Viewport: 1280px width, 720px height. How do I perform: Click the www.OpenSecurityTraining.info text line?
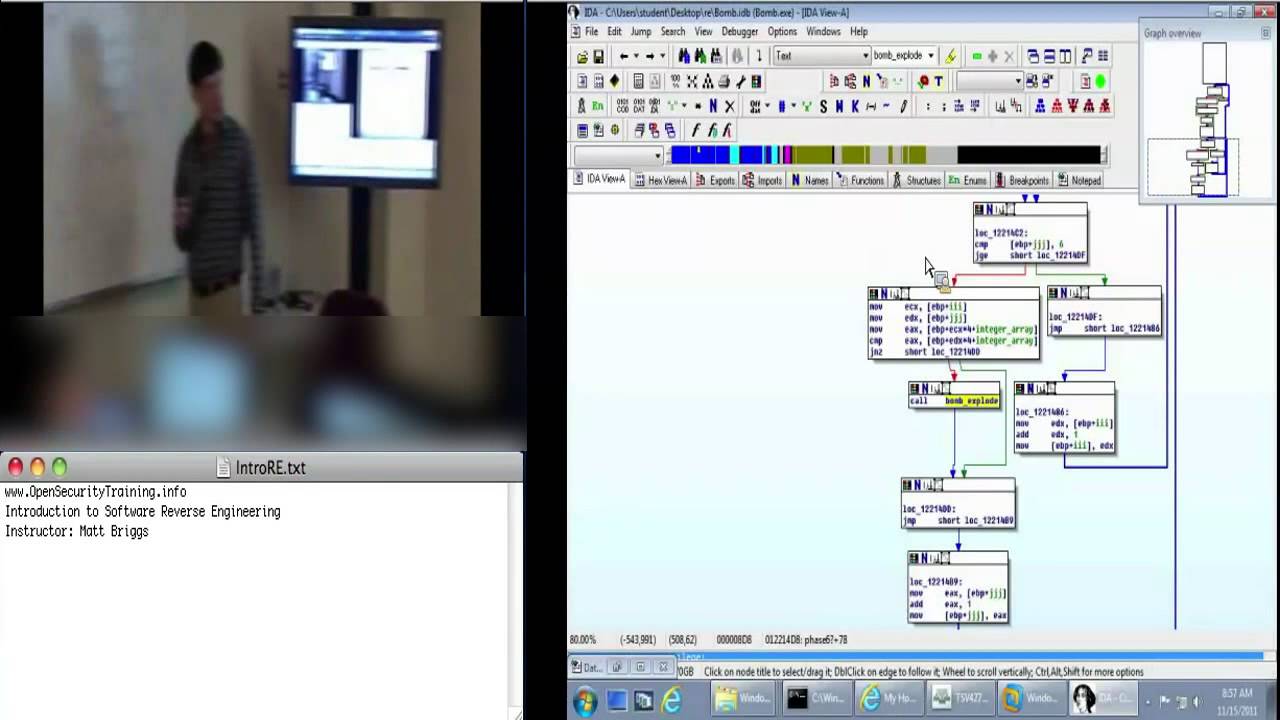pos(95,492)
